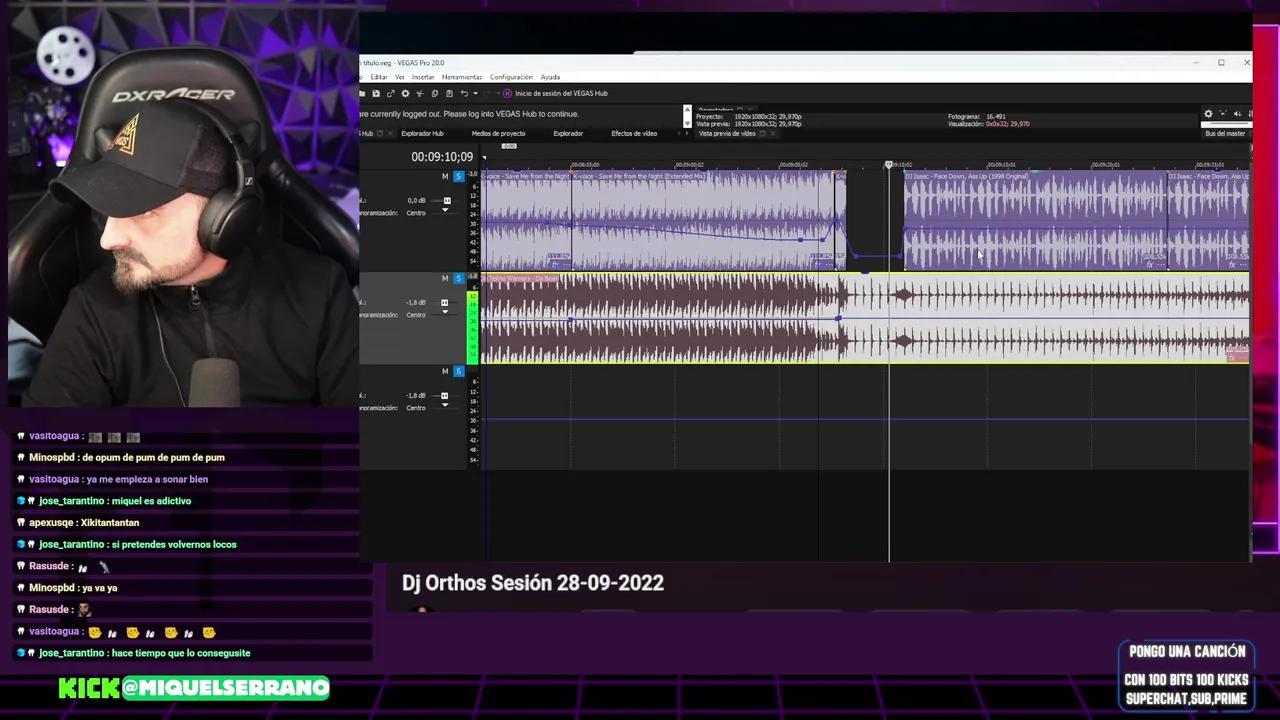Click down arrow of Hub message scrollbar
Viewport: 1280px width, 720px height.
(x=687, y=123)
